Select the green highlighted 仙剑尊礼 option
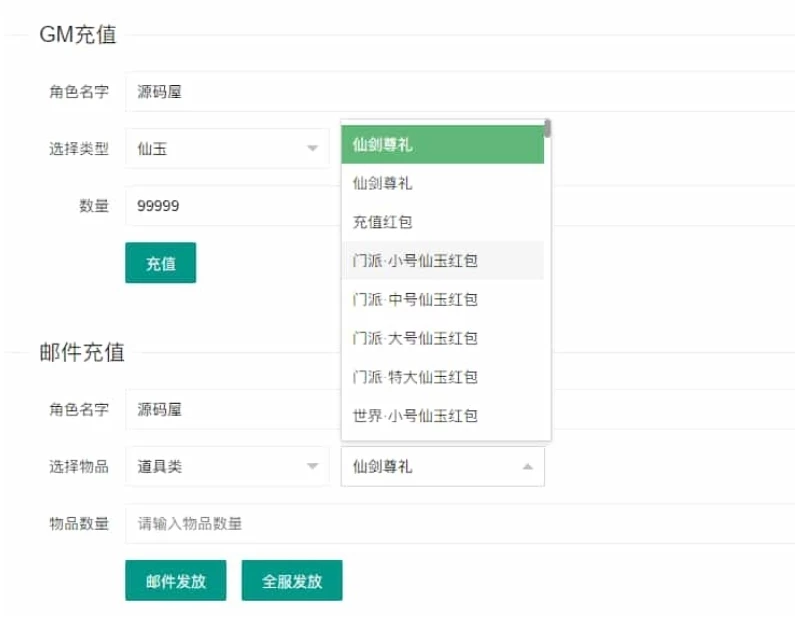The width and height of the screenshot is (795, 620). (442, 144)
